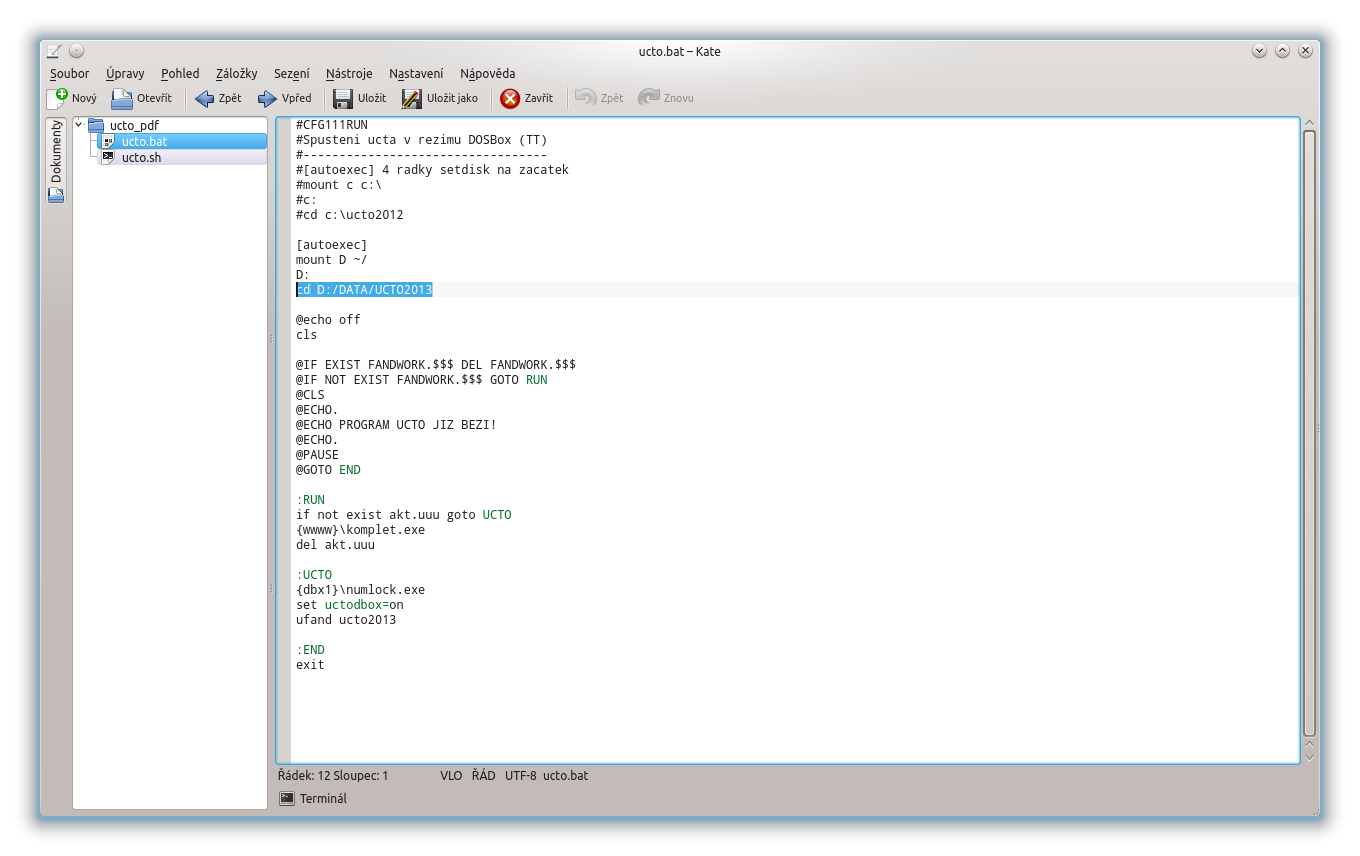This screenshot has height=856, width=1360.
Task: Open the Úpravy menu
Action: (x=125, y=73)
